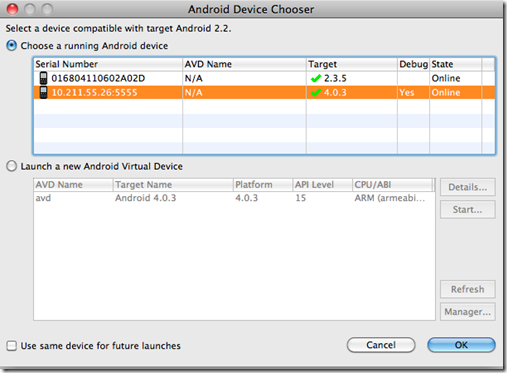Open AVD Details... button
507x373 pixels.
point(468,187)
